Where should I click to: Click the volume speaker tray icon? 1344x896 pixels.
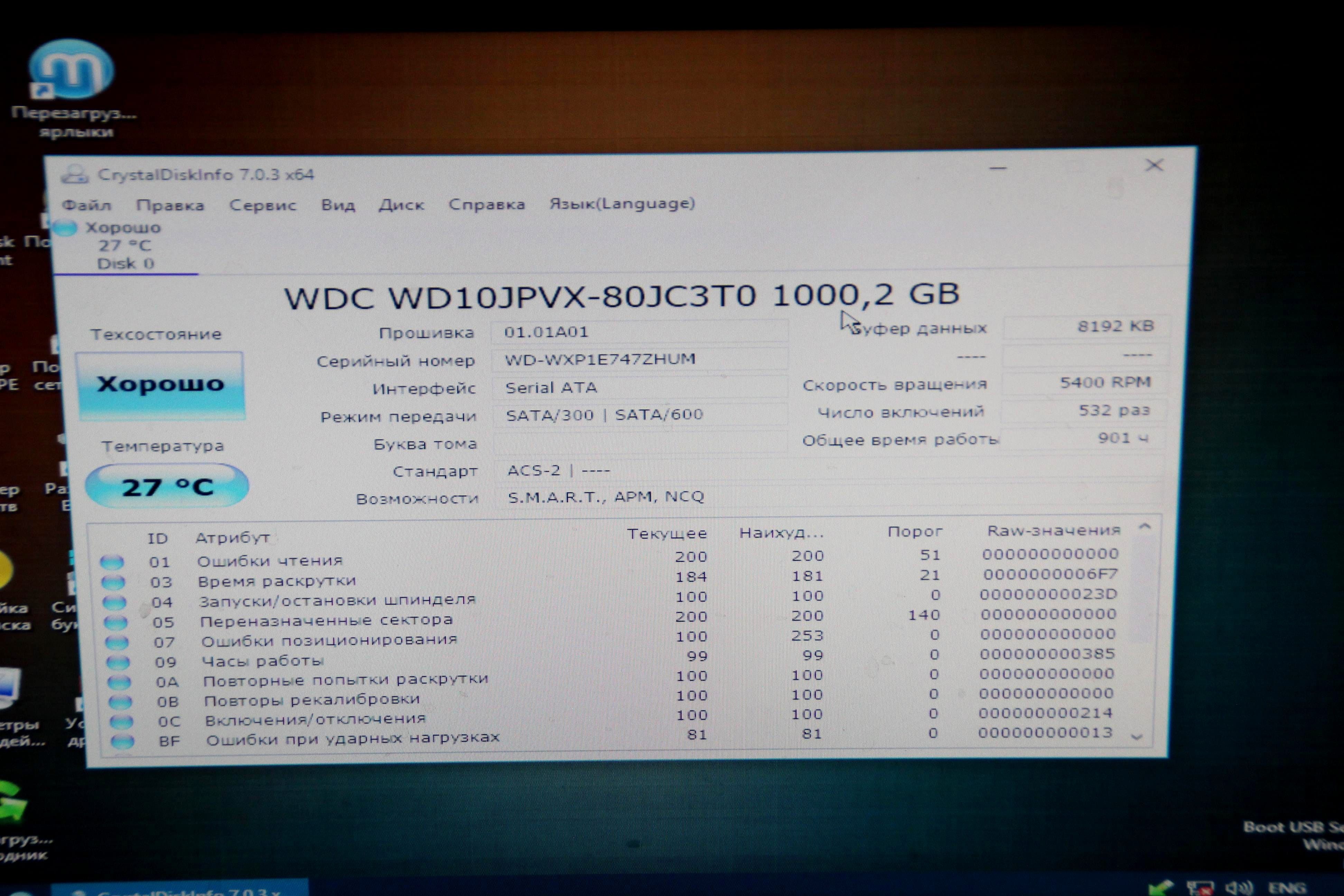click(1238, 887)
